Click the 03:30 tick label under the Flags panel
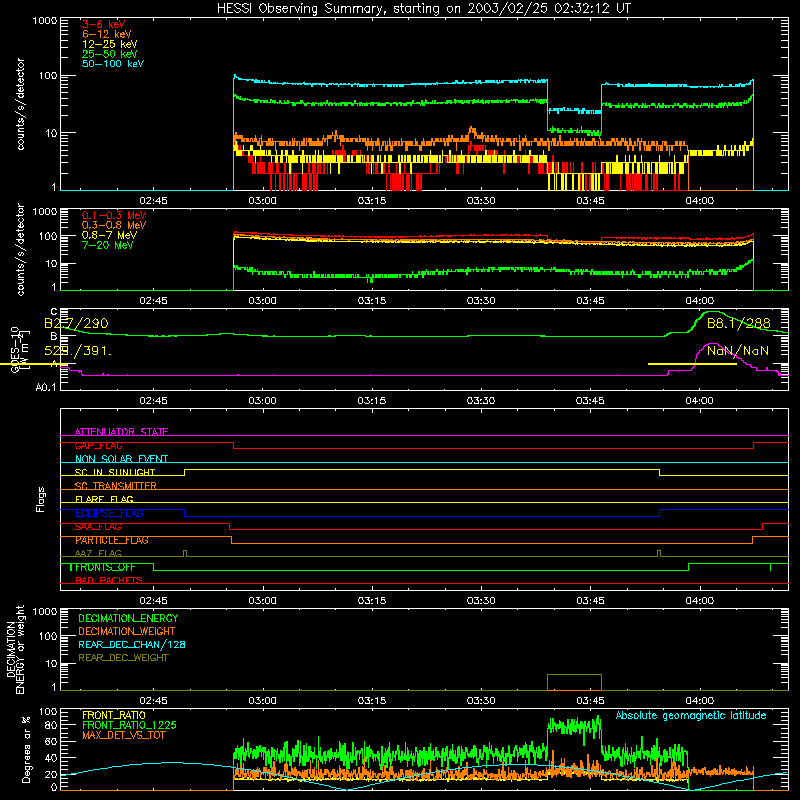The image size is (800, 800). (481, 601)
